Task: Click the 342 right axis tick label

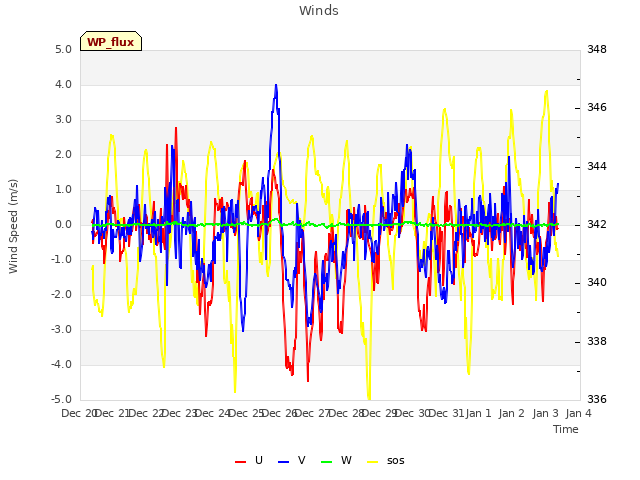Action: (597, 224)
